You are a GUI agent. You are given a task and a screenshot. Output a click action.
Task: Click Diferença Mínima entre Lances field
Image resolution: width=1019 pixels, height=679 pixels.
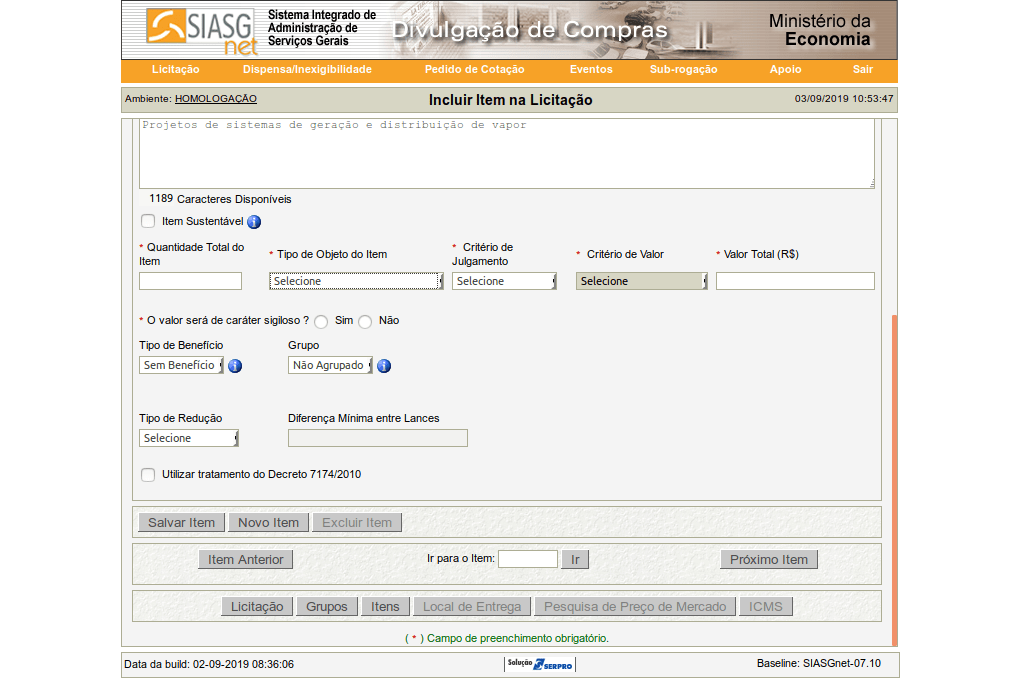(x=378, y=438)
